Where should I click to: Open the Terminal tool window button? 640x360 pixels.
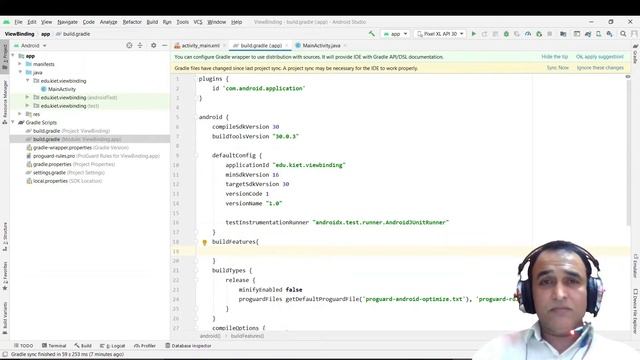click(x=54, y=346)
